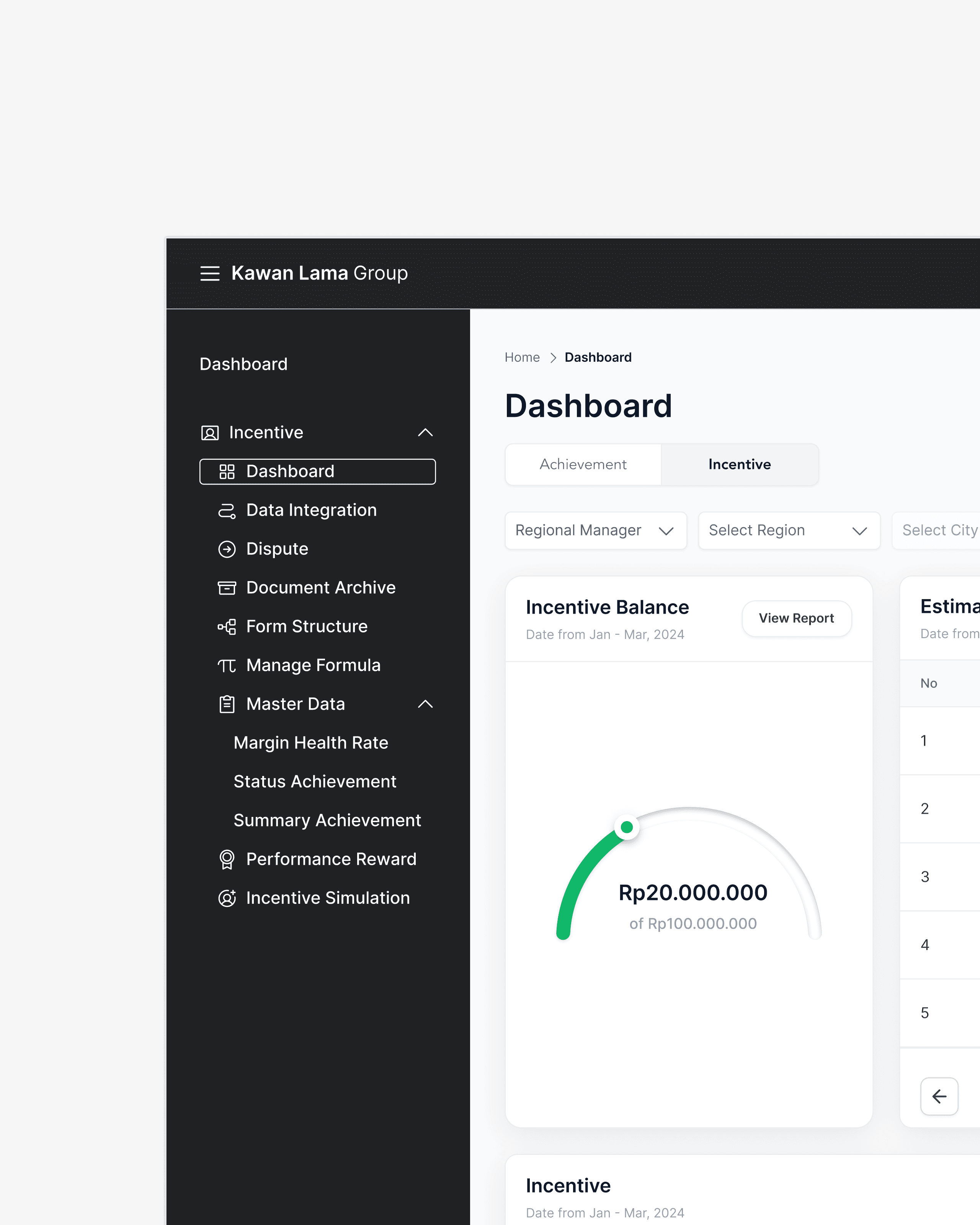Click the Dispute arrow-circle icon
The image size is (980, 1225).
tap(227, 549)
